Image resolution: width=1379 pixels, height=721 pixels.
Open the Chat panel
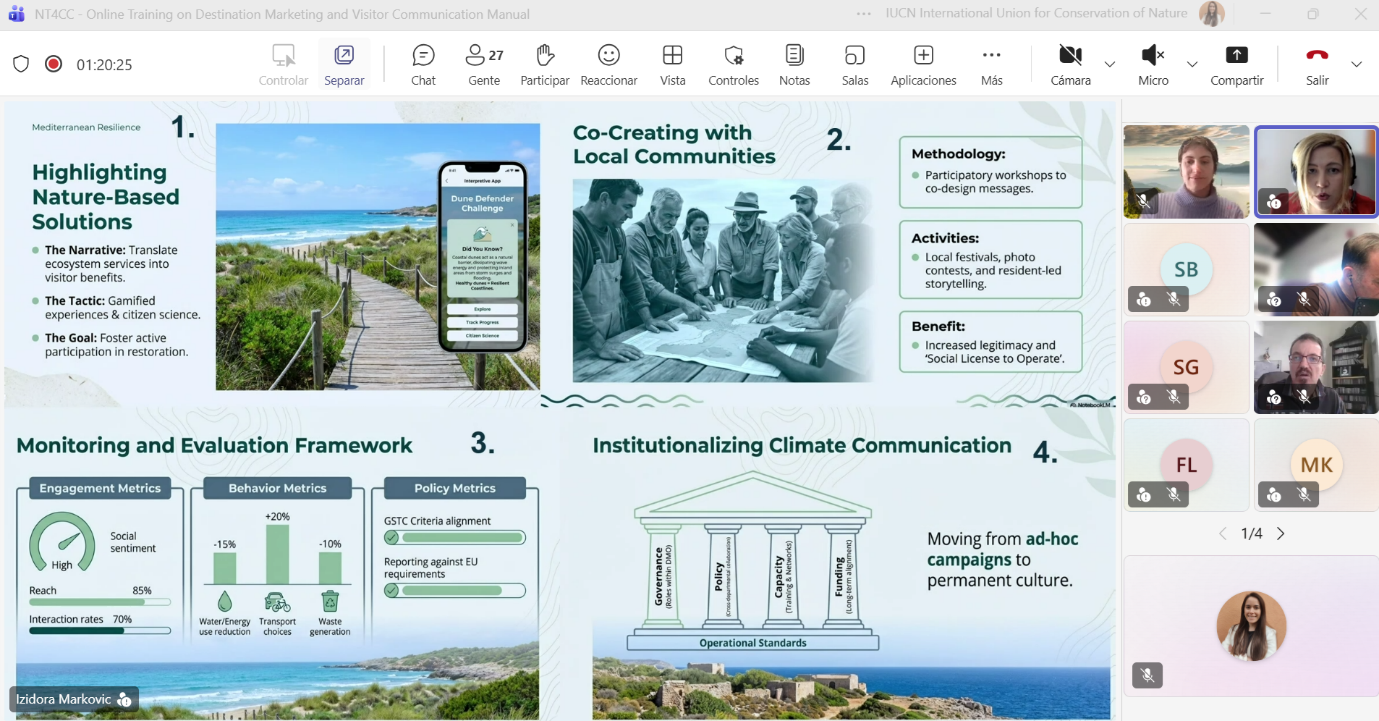(423, 65)
